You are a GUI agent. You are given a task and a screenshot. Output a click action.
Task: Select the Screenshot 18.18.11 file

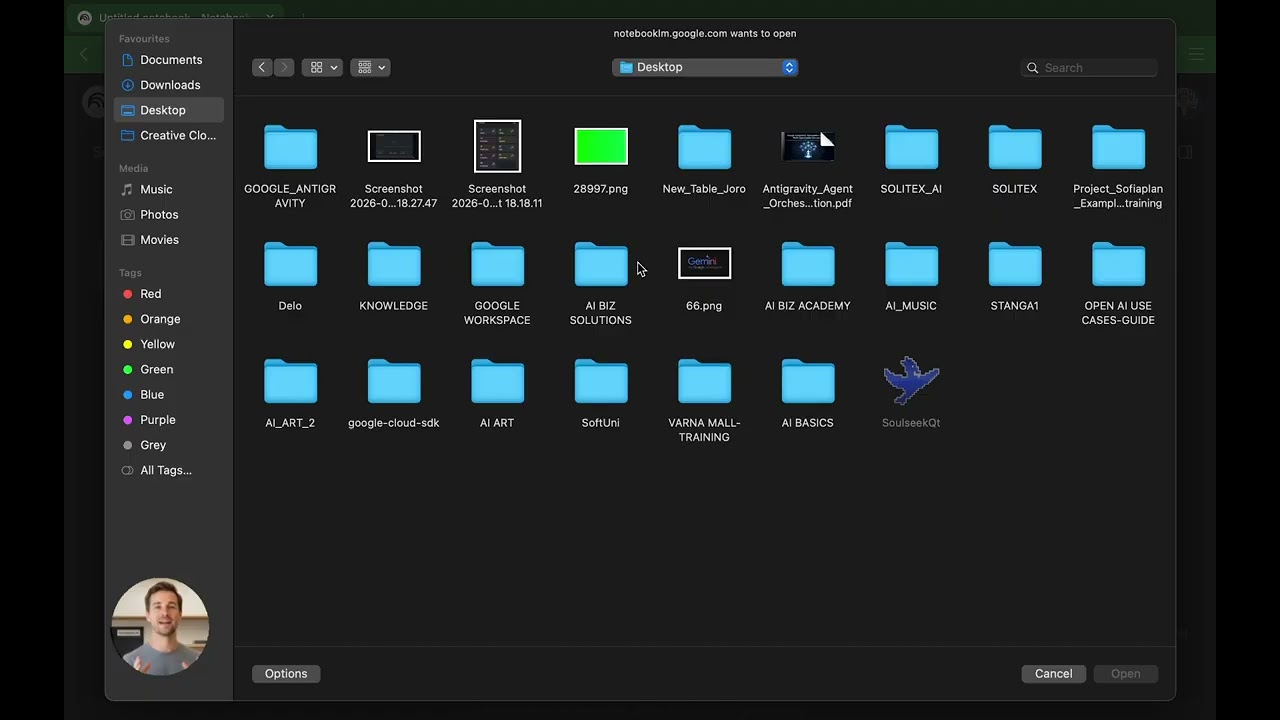tap(497, 146)
